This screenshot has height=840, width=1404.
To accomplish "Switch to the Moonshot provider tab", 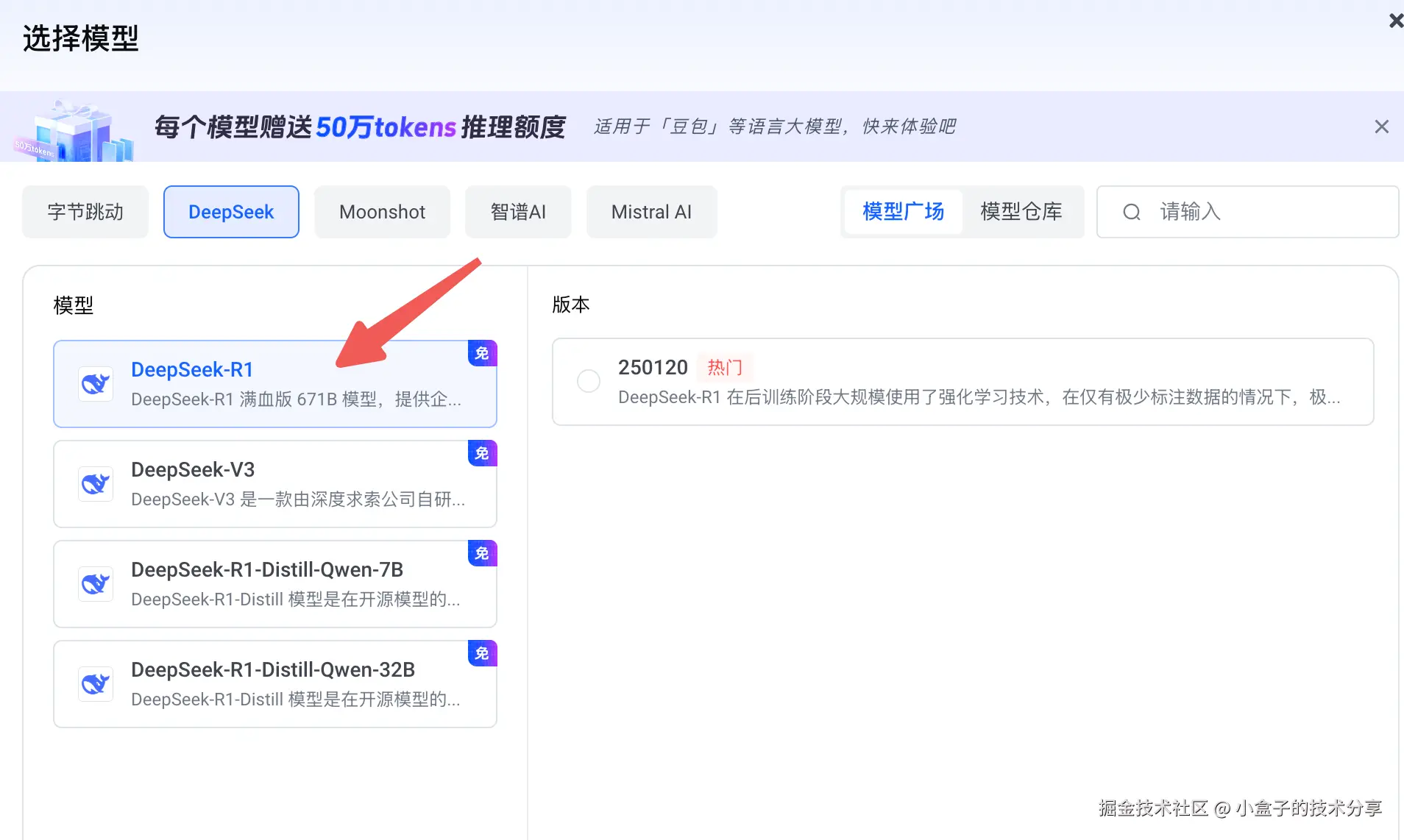I will (x=382, y=212).
